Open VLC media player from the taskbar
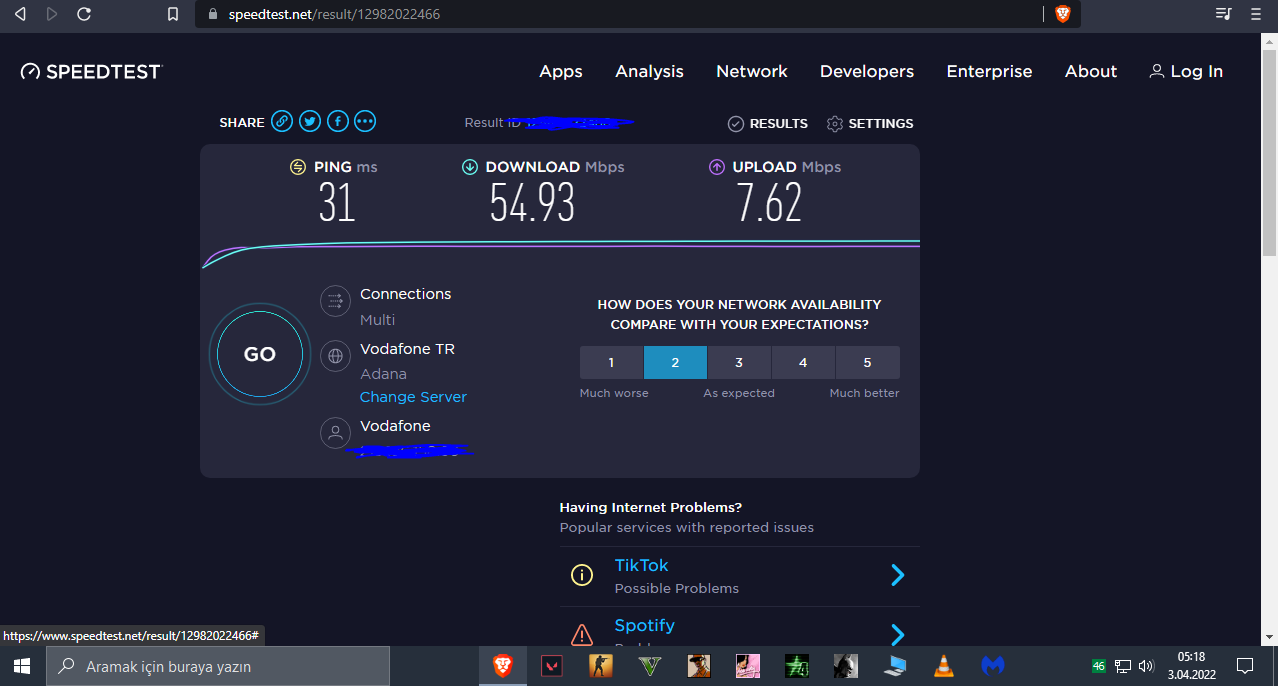1278x686 pixels. coord(943,666)
